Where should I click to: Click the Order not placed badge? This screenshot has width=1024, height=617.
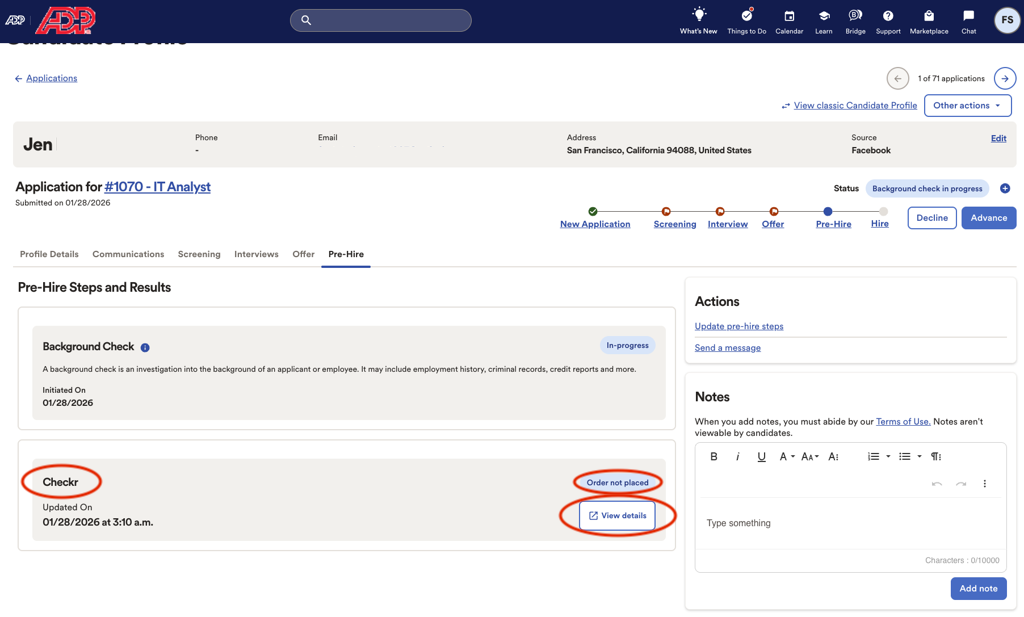617,483
